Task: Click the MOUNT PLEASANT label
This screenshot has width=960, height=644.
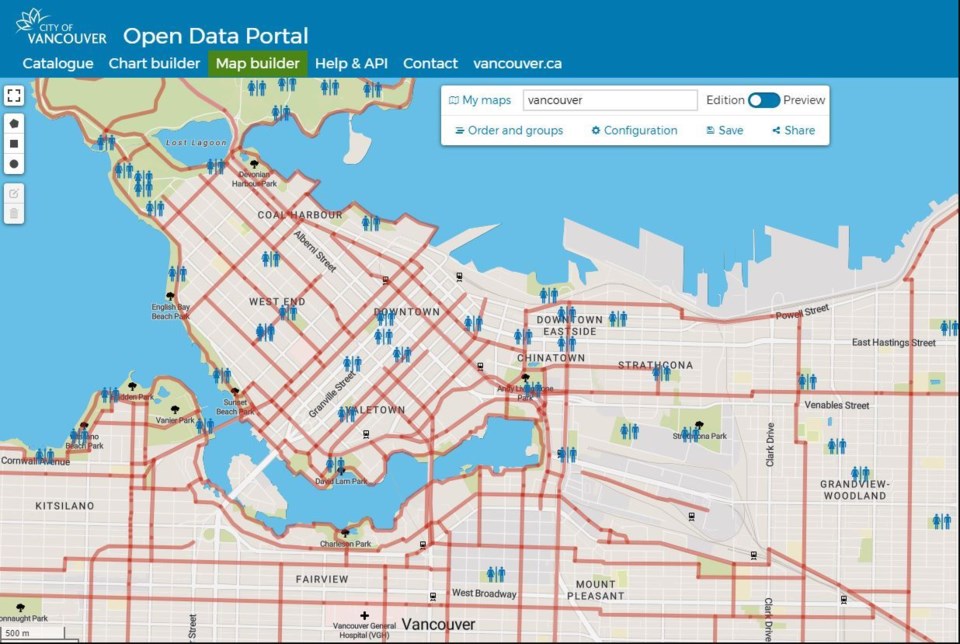Action: click(x=596, y=590)
